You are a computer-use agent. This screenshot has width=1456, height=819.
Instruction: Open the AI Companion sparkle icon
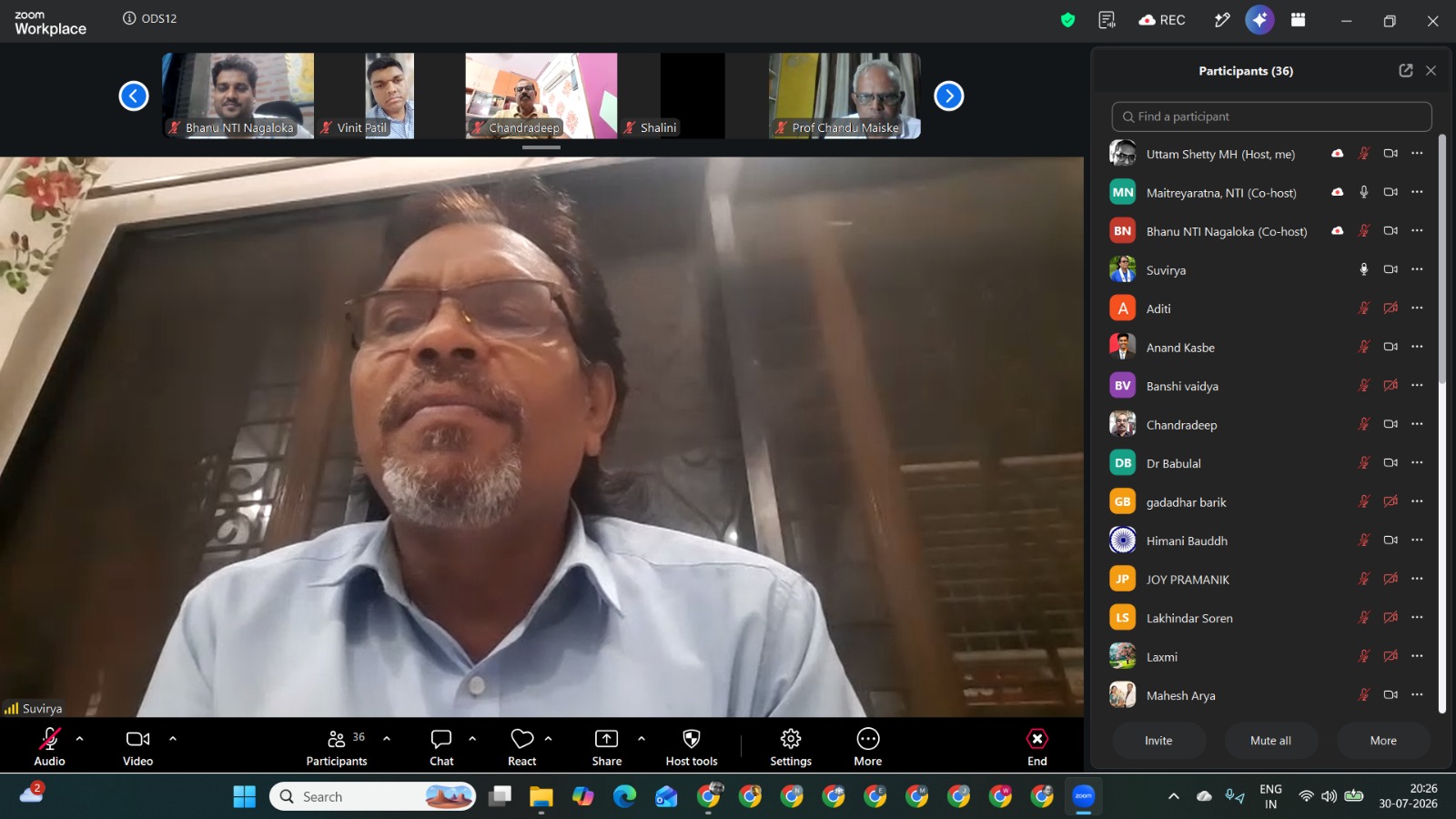pyautogui.click(x=1259, y=20)
